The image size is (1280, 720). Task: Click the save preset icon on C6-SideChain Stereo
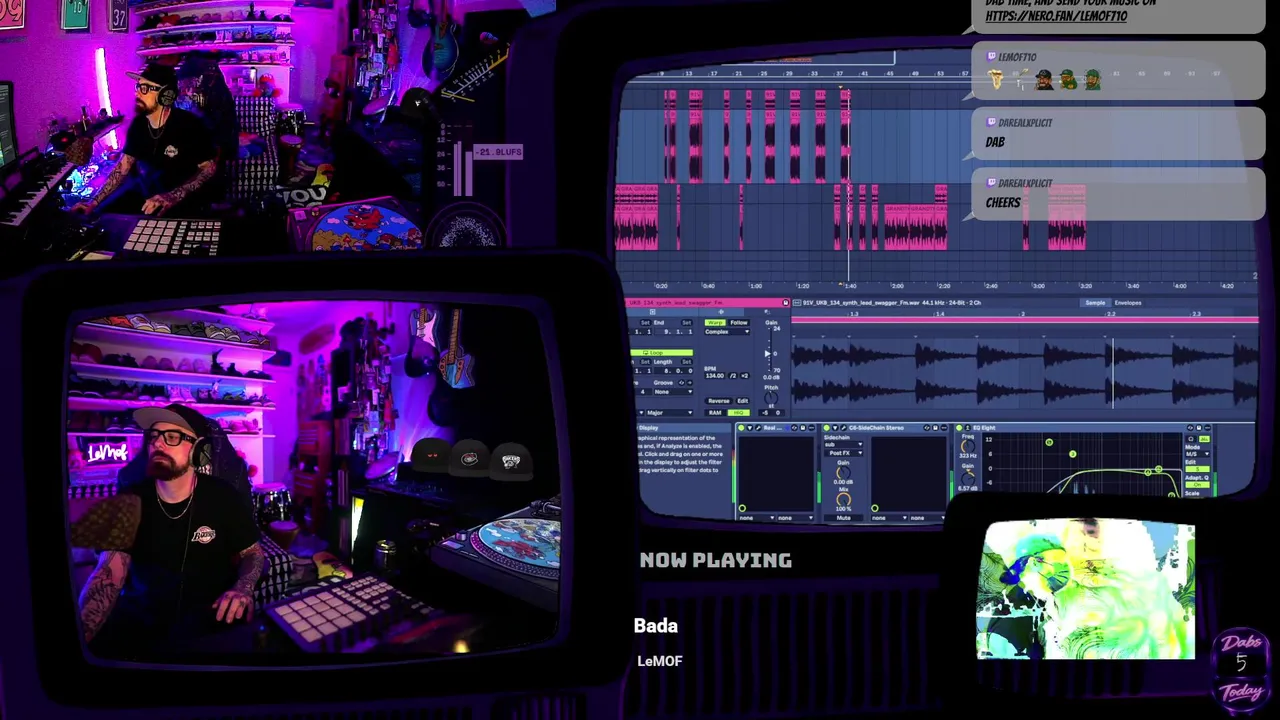click(x=935, y=428)
